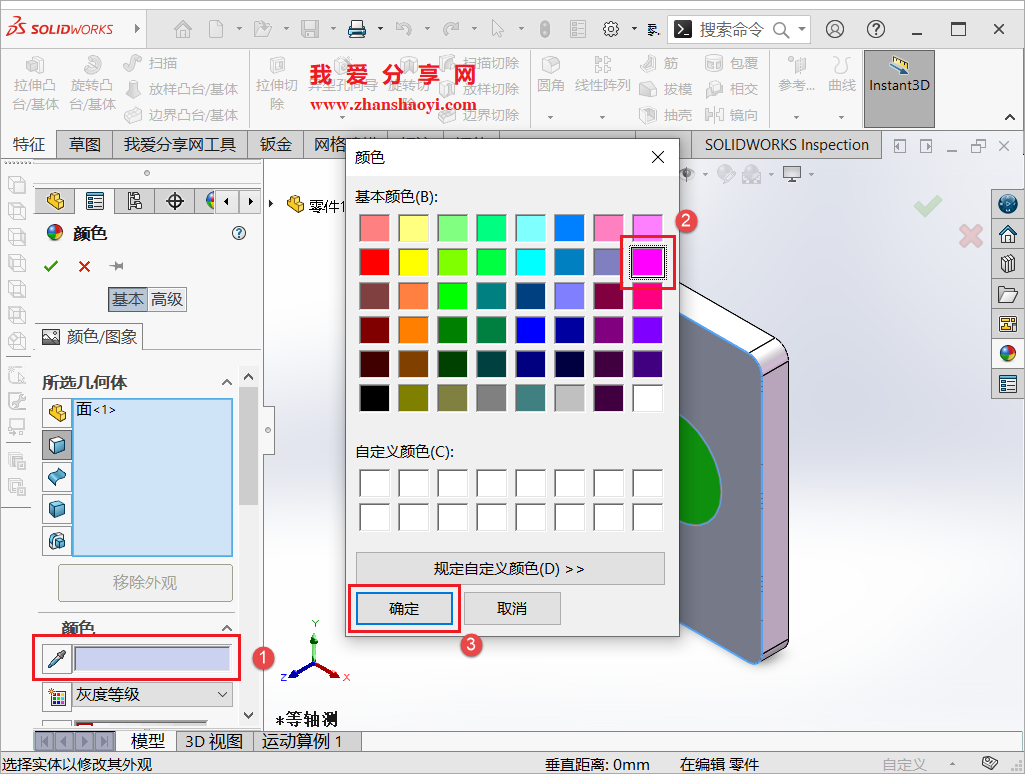1025x774 pixels.
Task: Collapse the 所选几何体 section
Action: coord(226,381)
